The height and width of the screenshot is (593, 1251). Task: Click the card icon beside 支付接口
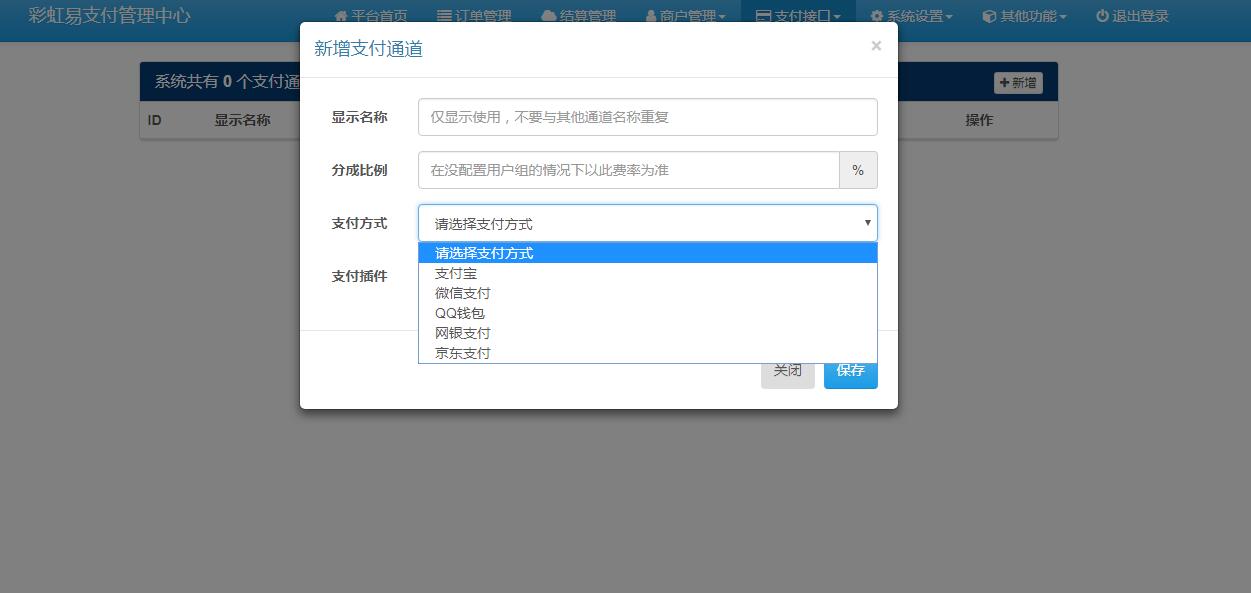click(x=763, y=16)
